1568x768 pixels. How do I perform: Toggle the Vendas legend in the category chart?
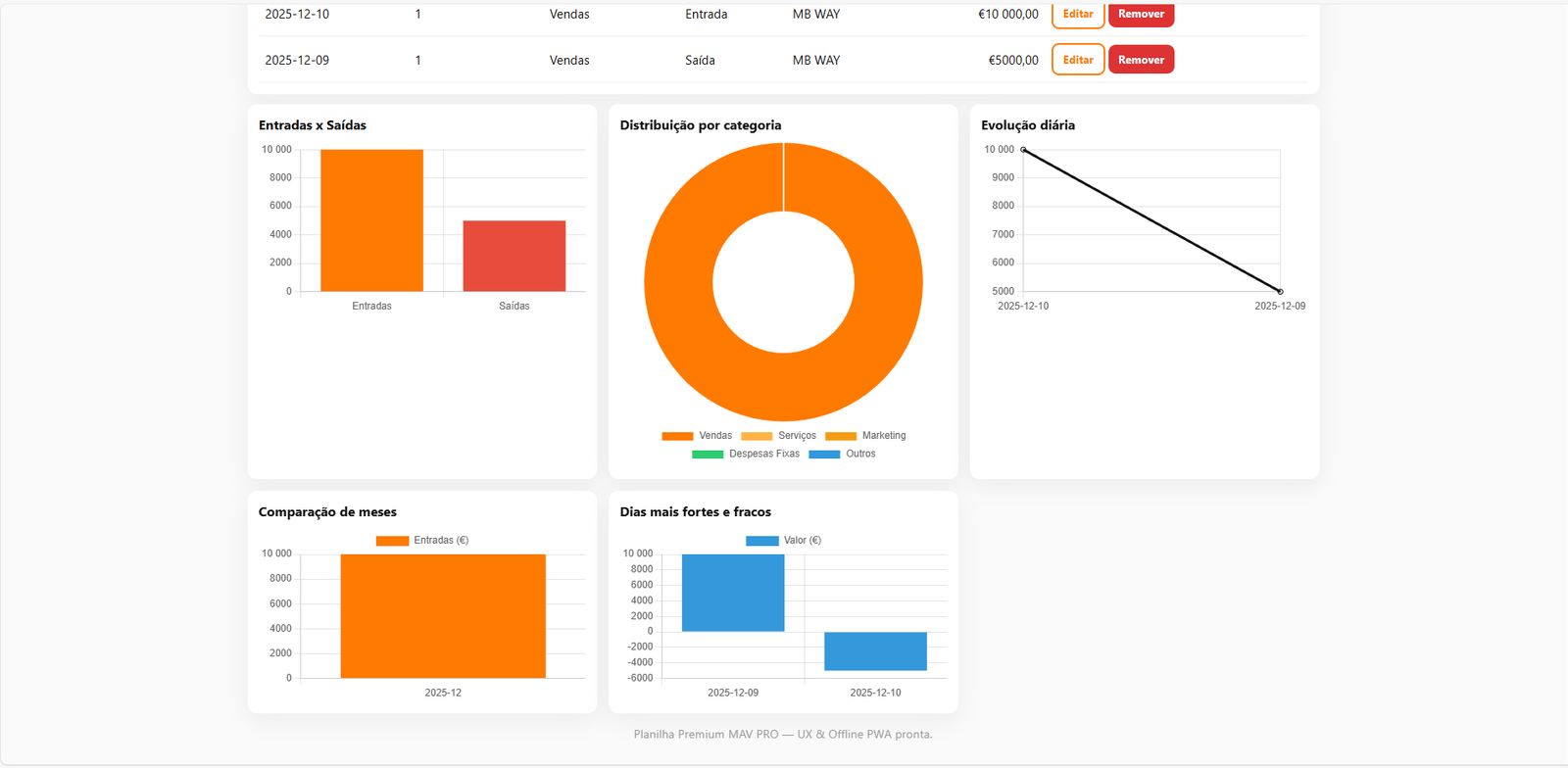point(697,436)
